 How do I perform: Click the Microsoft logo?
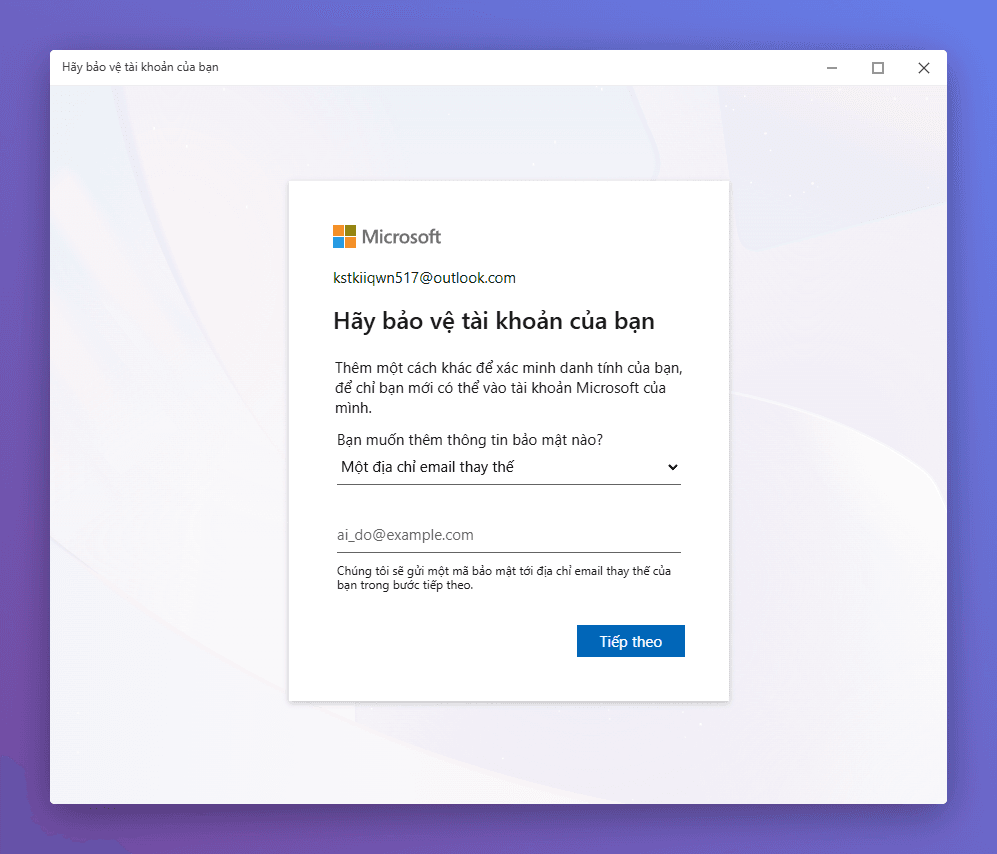pos(387,236)
